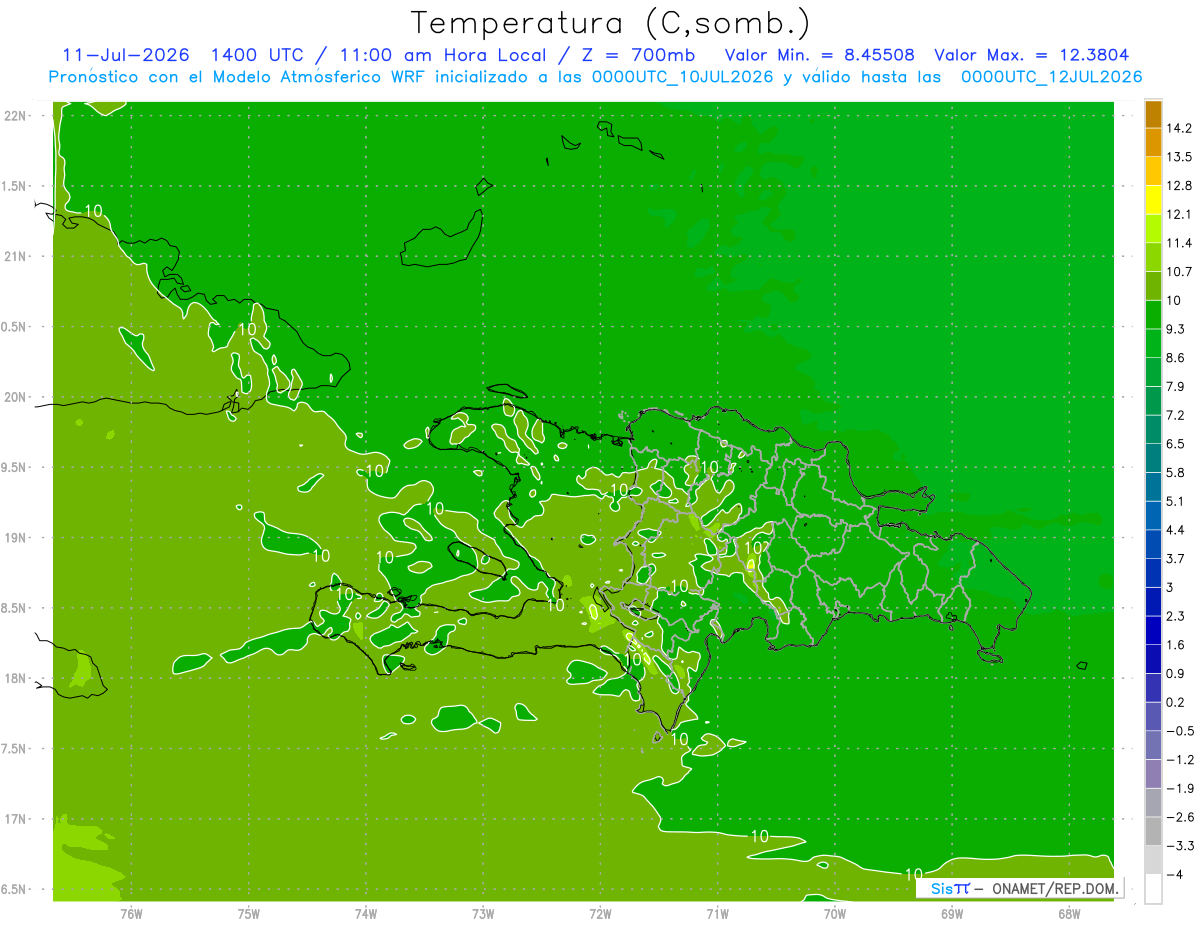Click the 17N latitude label
This screenshot has width=1200, height=927.
[15, 819]
